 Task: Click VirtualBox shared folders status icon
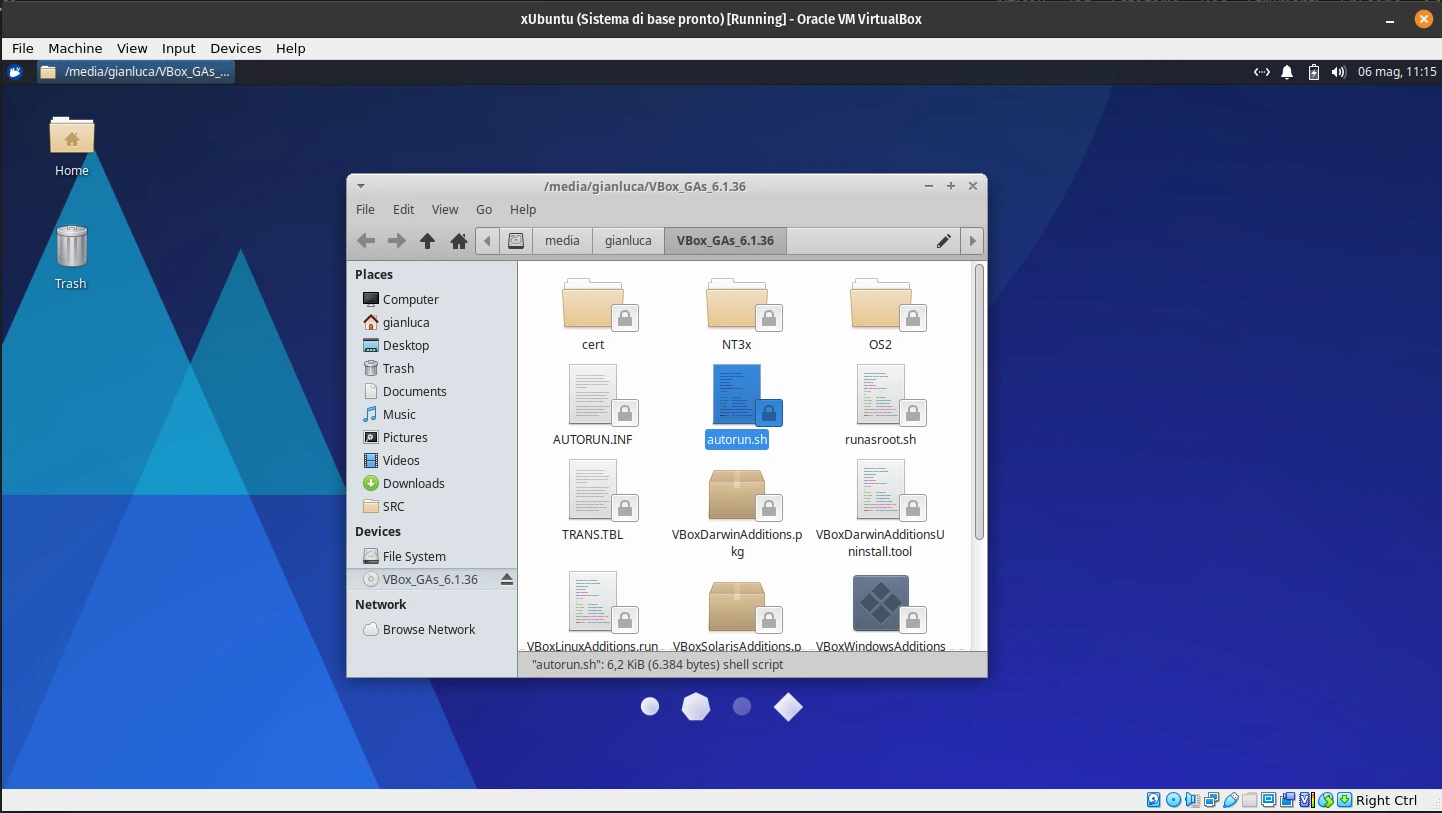pos(1250,800)
